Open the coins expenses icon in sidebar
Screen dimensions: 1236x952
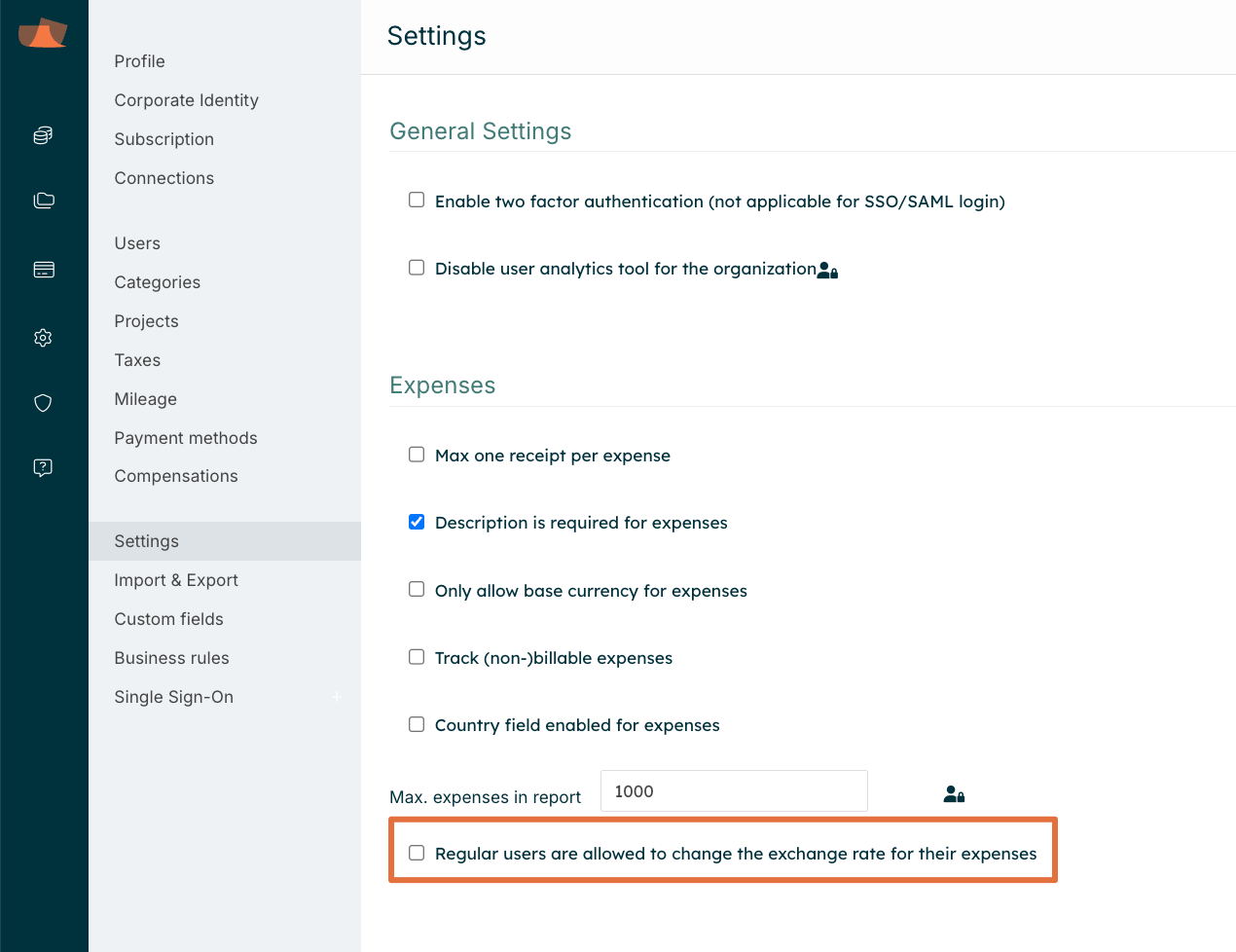pyautogui.click(x=43, y=135)
